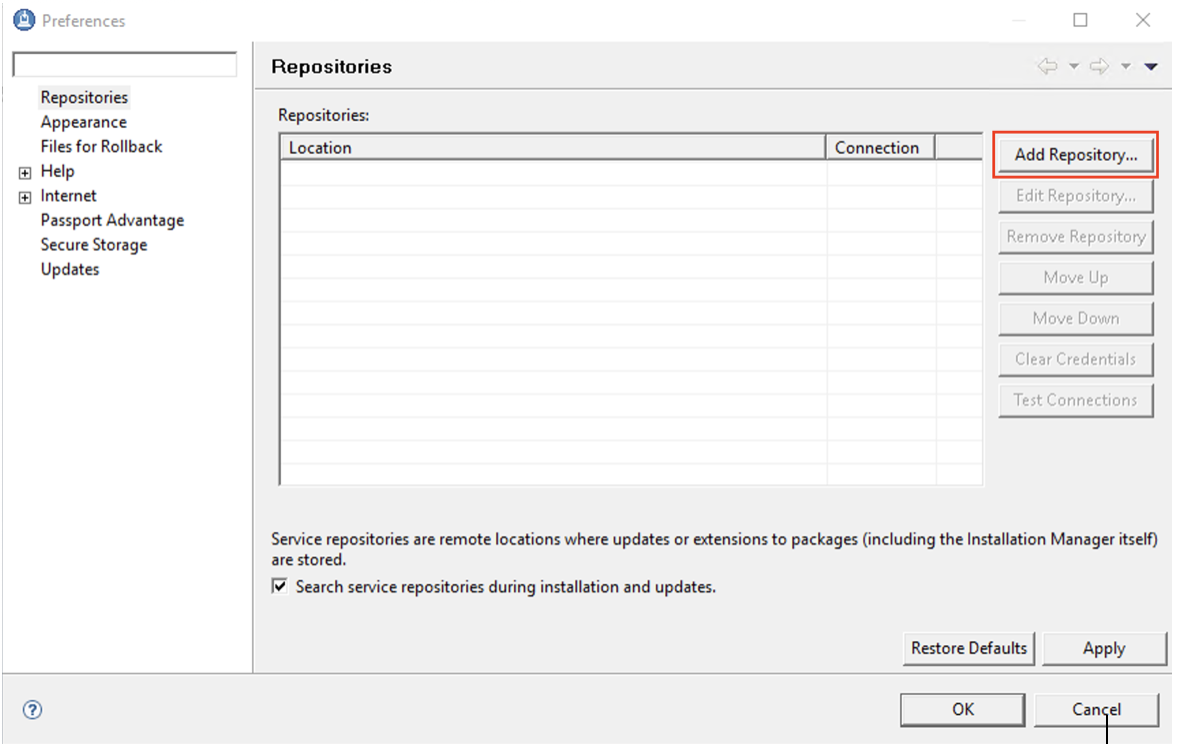Confirm with the OK button

tap(963, 709)
